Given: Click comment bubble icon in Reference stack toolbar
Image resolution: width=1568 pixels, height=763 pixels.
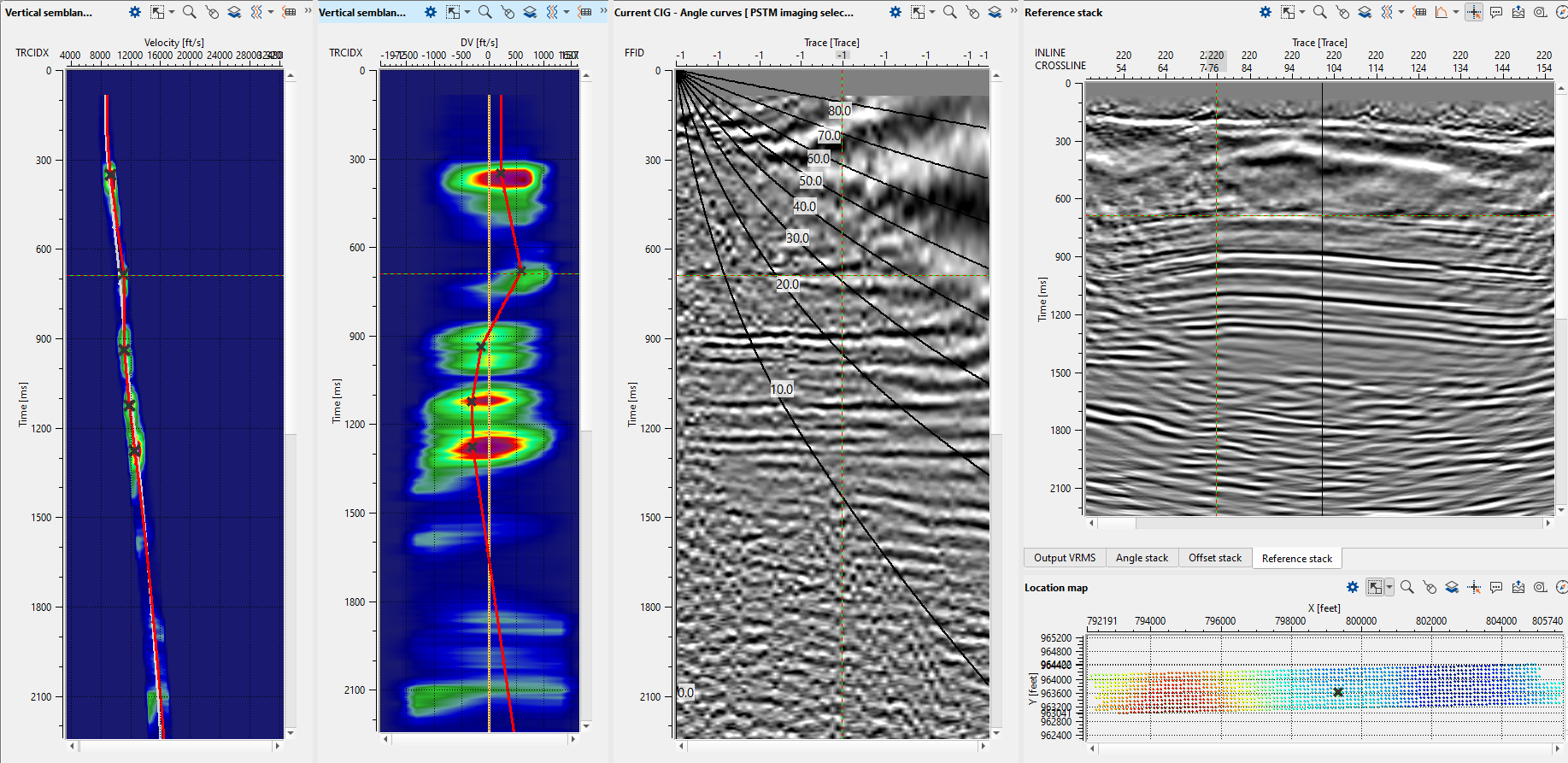Looking at the screenshot, I should [1495, 12].
